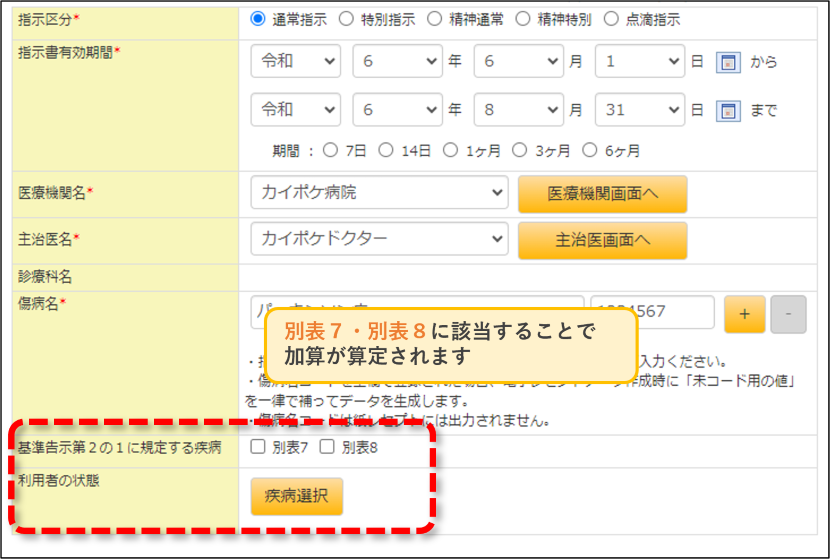
Task: Remove disease name row with minus button
Action: pos(788,314)
